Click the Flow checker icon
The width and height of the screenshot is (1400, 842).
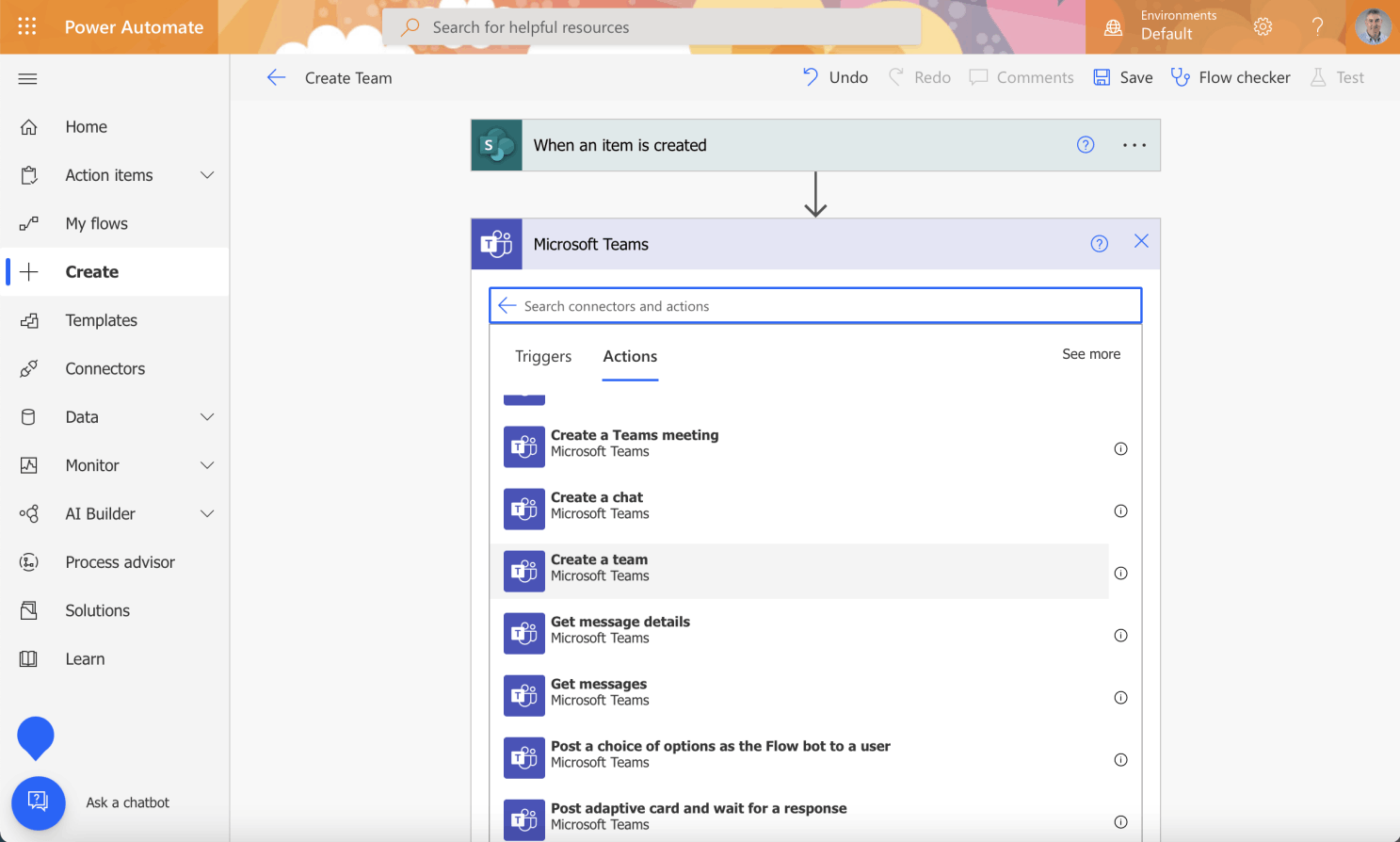[x=1180, y=77]
